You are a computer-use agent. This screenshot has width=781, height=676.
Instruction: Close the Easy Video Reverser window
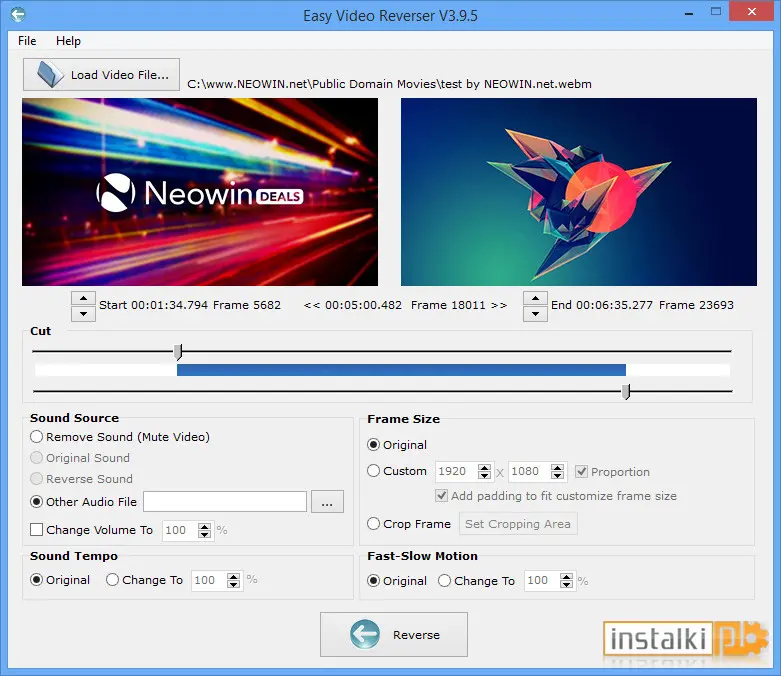pyautogui.click(x=752, y=11)
